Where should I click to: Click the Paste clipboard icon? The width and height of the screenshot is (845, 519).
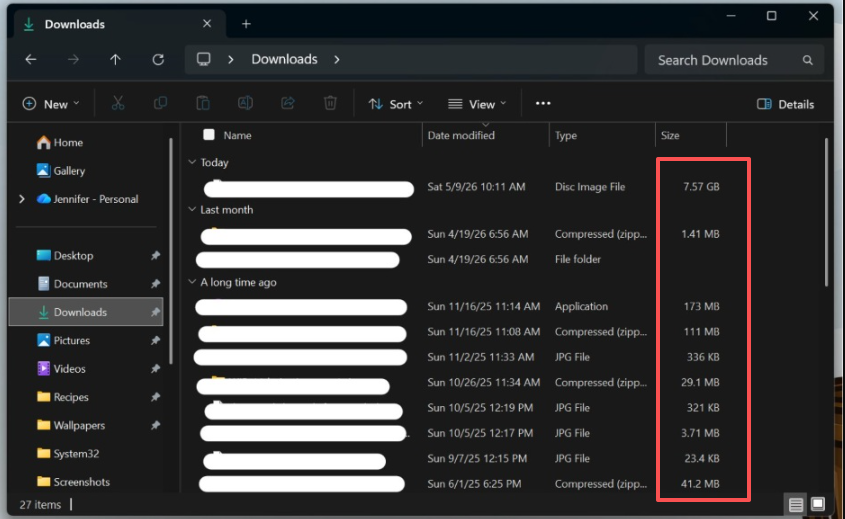point(203,103)
